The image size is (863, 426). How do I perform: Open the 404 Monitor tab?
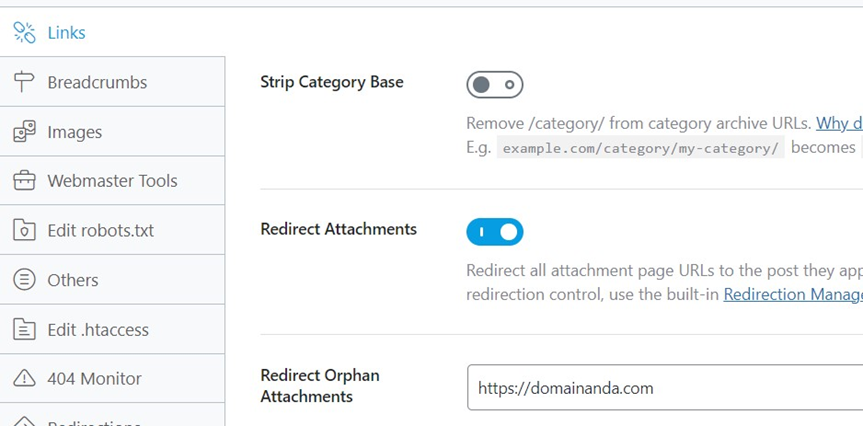(x=112, y=378)
